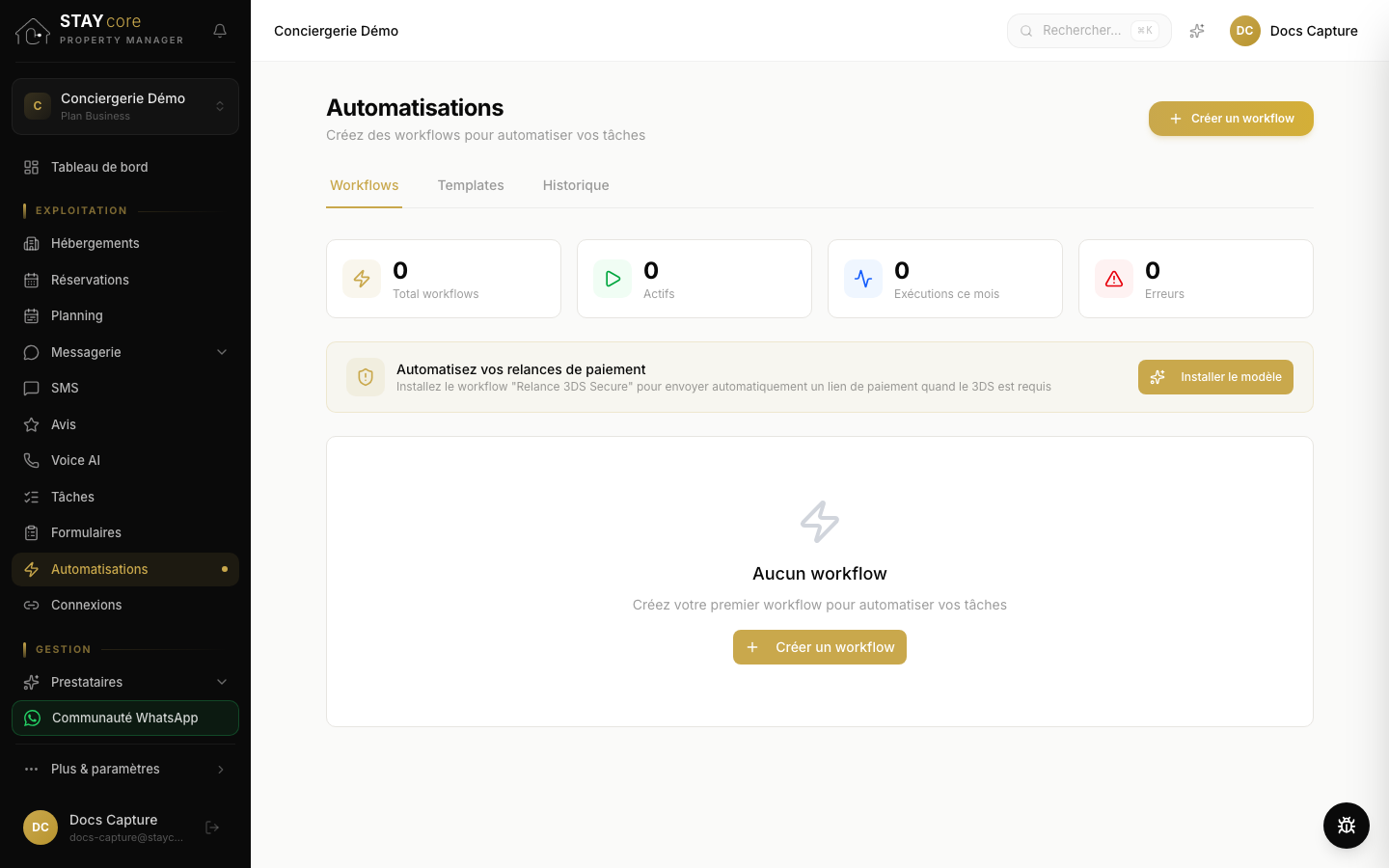The image size is (1389, 868).
Task: Switch to the Historique tab
Action: 576,185
